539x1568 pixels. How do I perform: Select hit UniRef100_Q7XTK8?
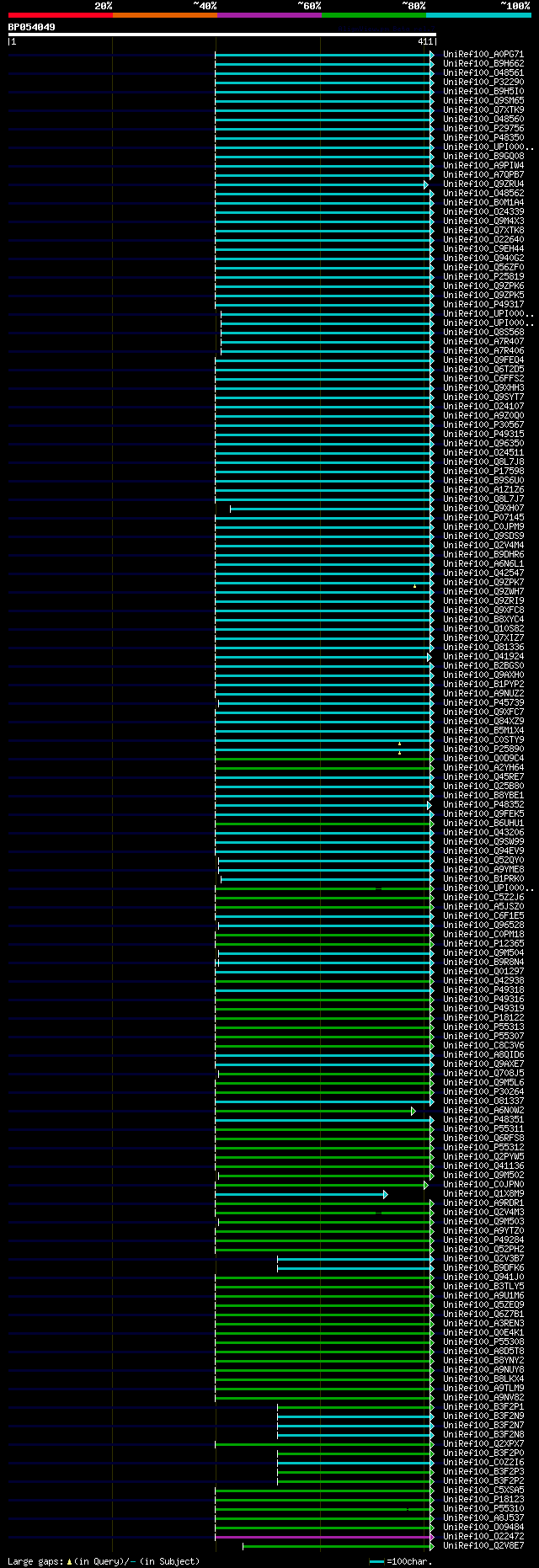(x=483, y=231)
